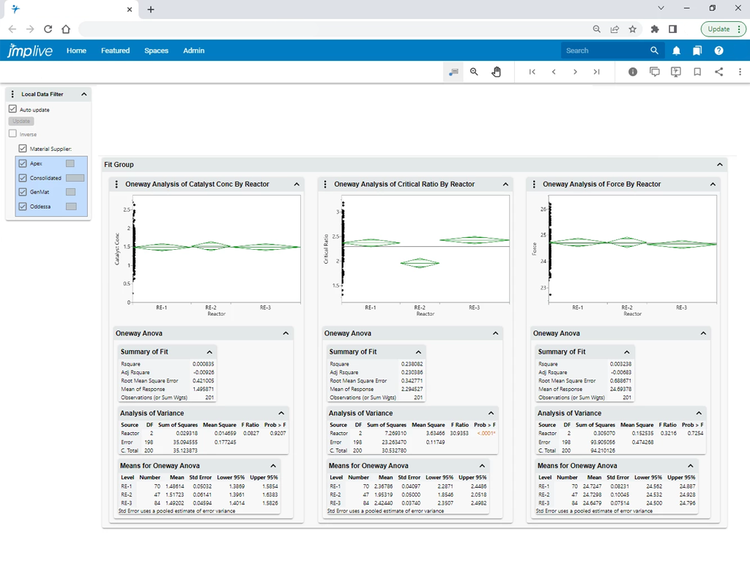This screenshot has height=583, width=750.
Task: Uncheck the Auto update checkbox
Action: point(13,109)
